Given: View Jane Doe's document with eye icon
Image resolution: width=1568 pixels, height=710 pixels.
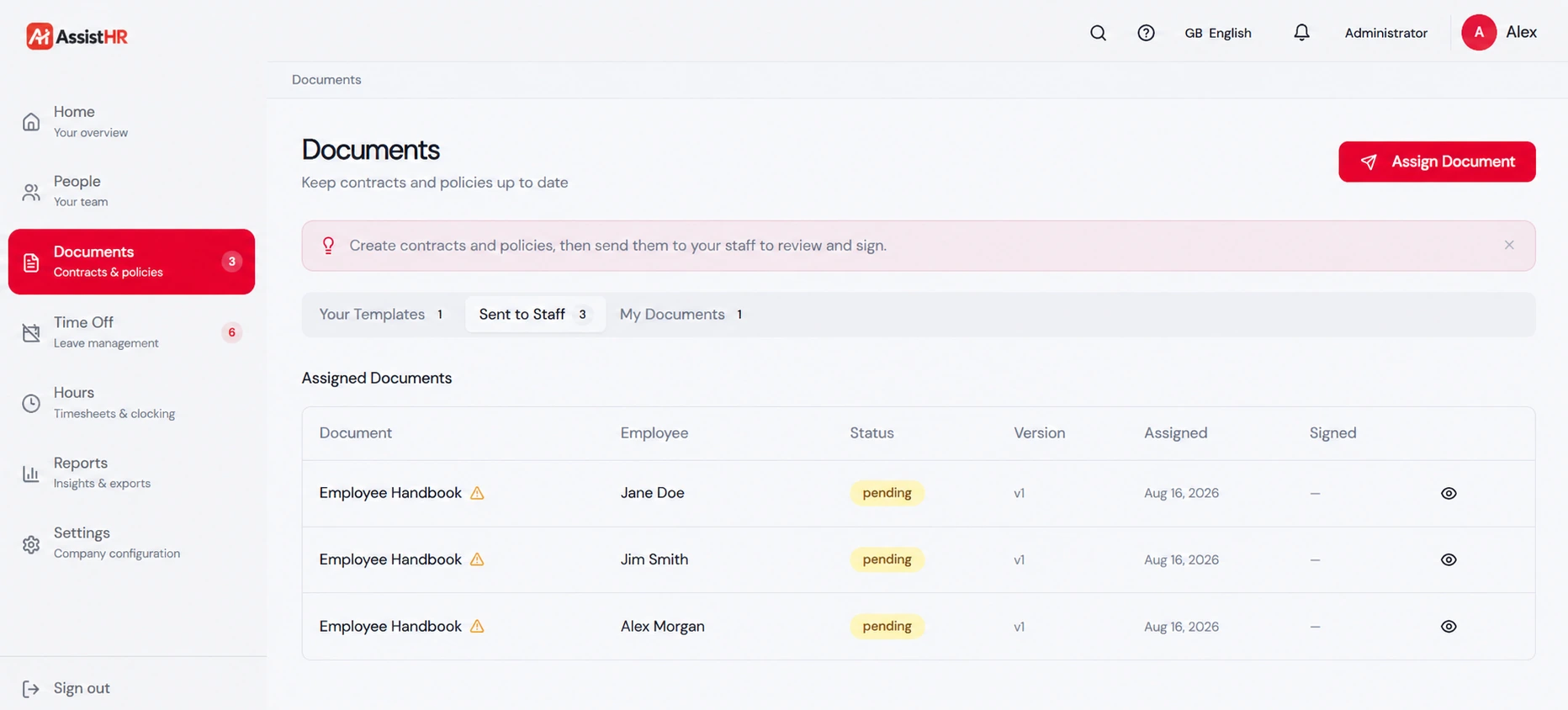Looking at the screenshot, I should [1449, 494].
